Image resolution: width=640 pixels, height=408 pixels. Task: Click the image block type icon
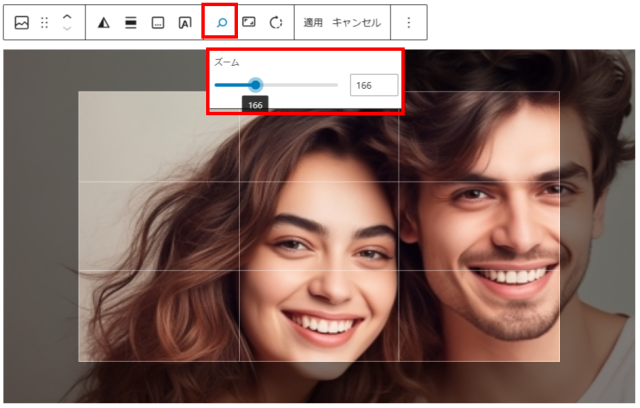point(21,22)
